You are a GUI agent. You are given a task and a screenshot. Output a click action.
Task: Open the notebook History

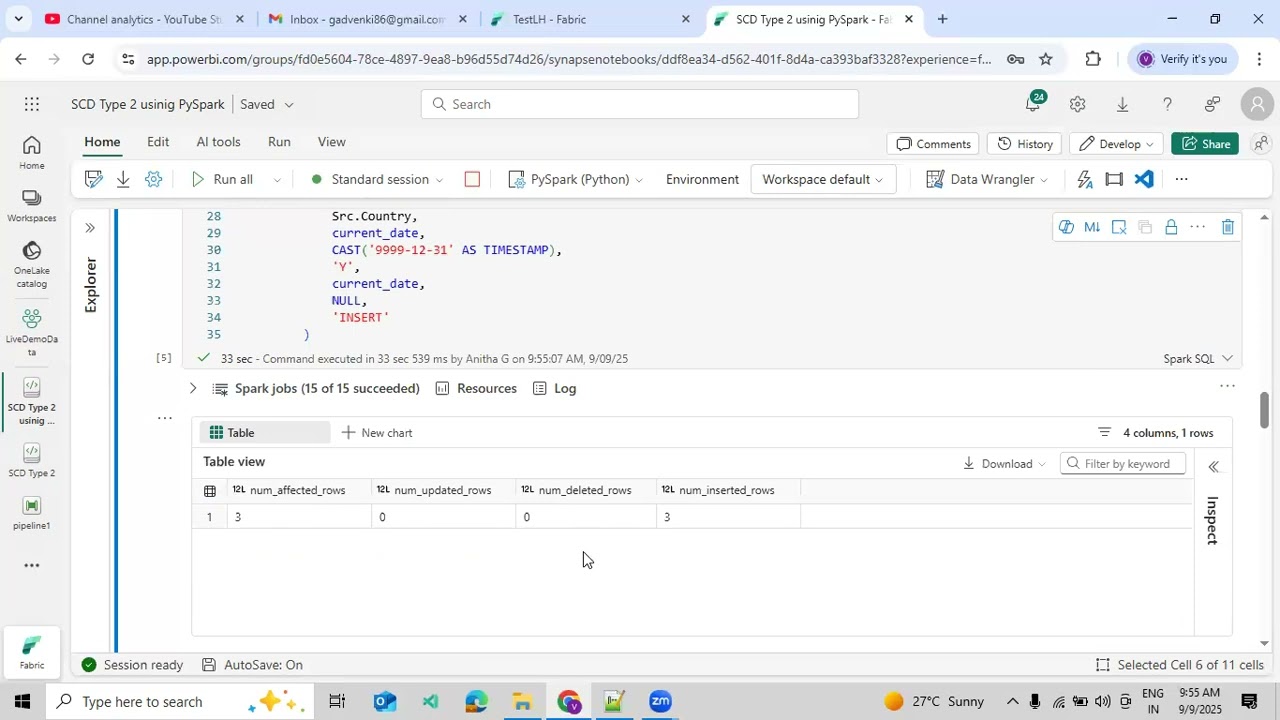point(1025,144)
